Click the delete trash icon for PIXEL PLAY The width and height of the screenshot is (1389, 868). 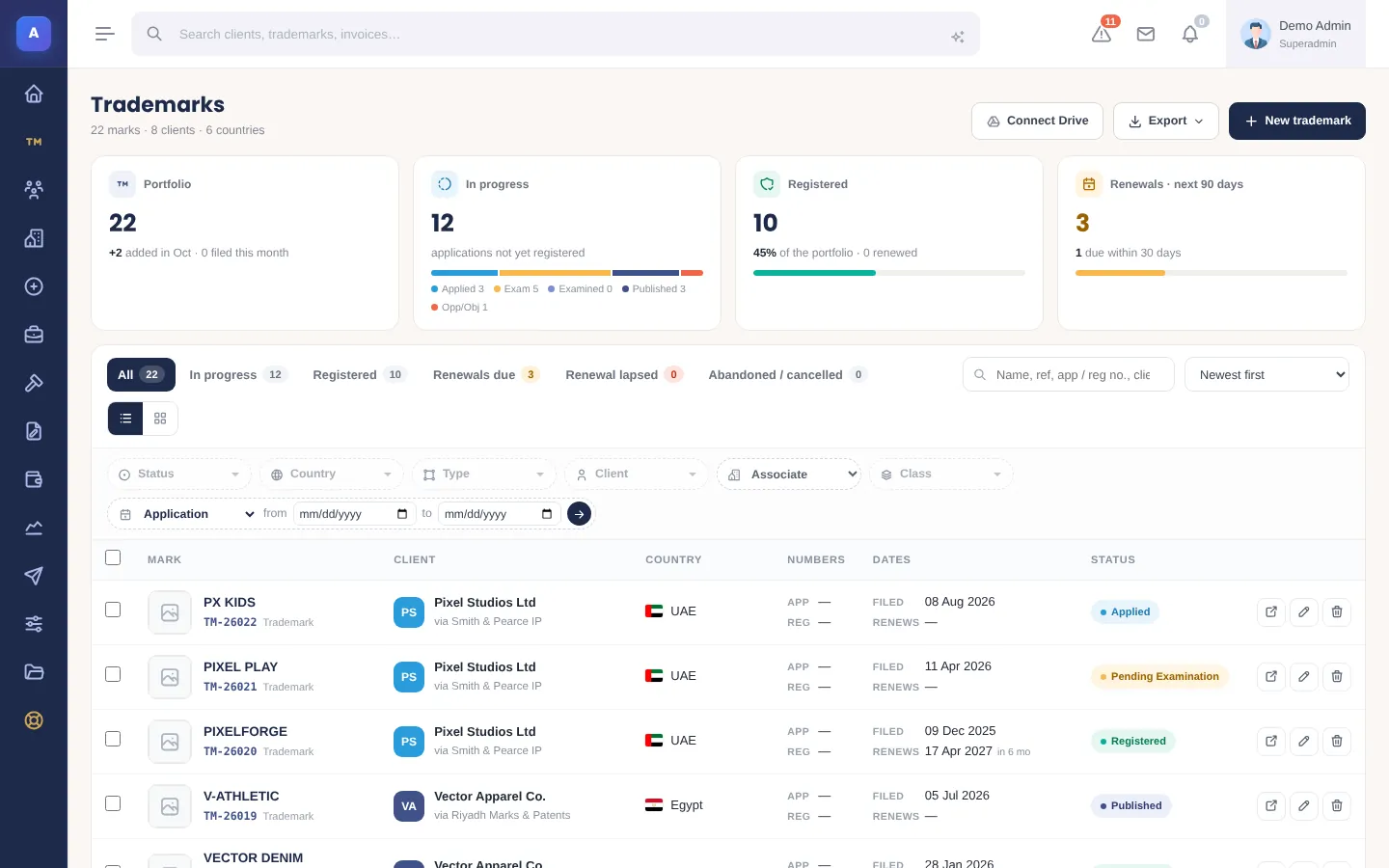[x=1337, y=676]
